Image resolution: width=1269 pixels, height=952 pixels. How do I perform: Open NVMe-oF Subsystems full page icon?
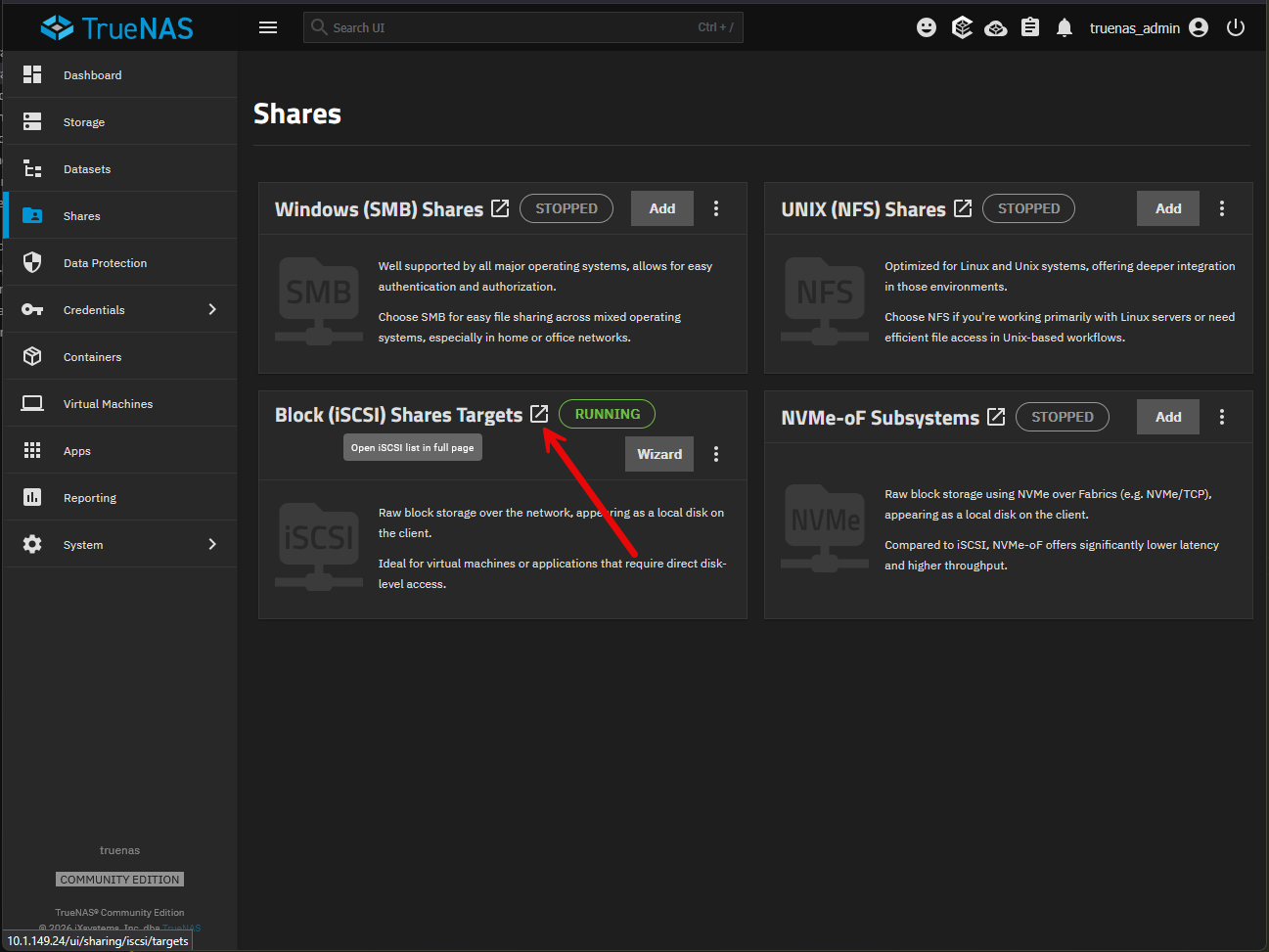[x=996, y=417]
